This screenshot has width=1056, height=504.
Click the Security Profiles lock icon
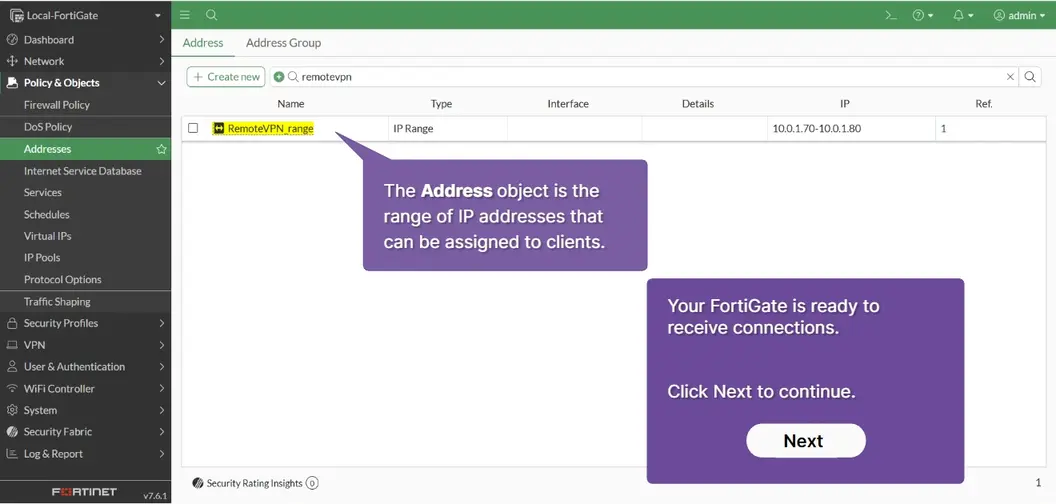pos(11,323)
